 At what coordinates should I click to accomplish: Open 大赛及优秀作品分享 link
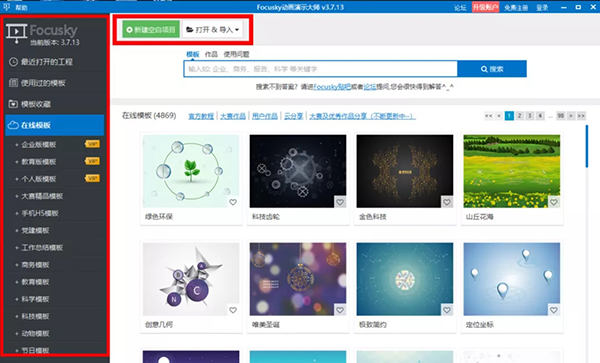point(362,116)
